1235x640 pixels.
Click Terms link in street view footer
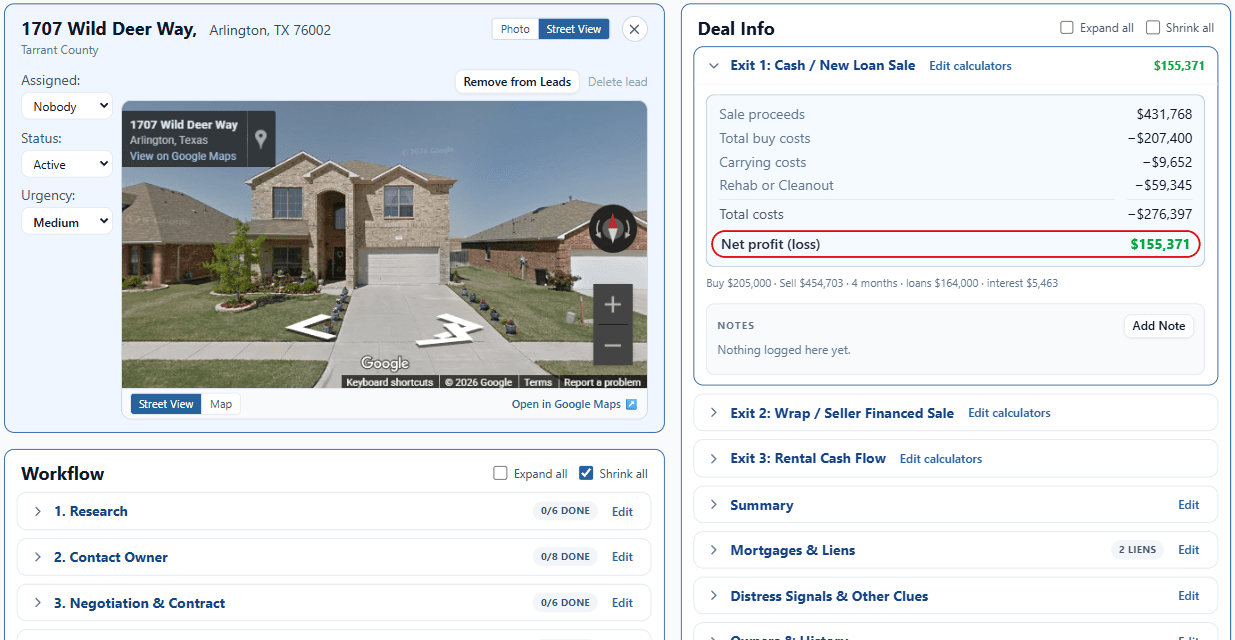pos(538,382)
